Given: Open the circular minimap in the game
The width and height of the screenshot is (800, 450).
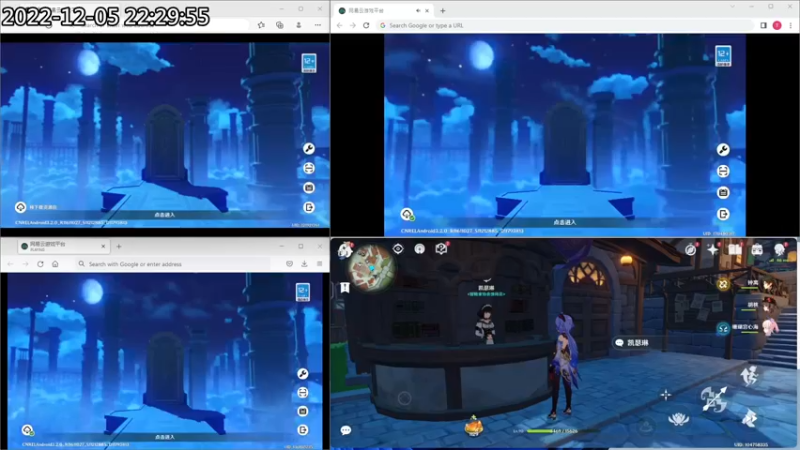Looking at the screenshot, I should 374,267.
